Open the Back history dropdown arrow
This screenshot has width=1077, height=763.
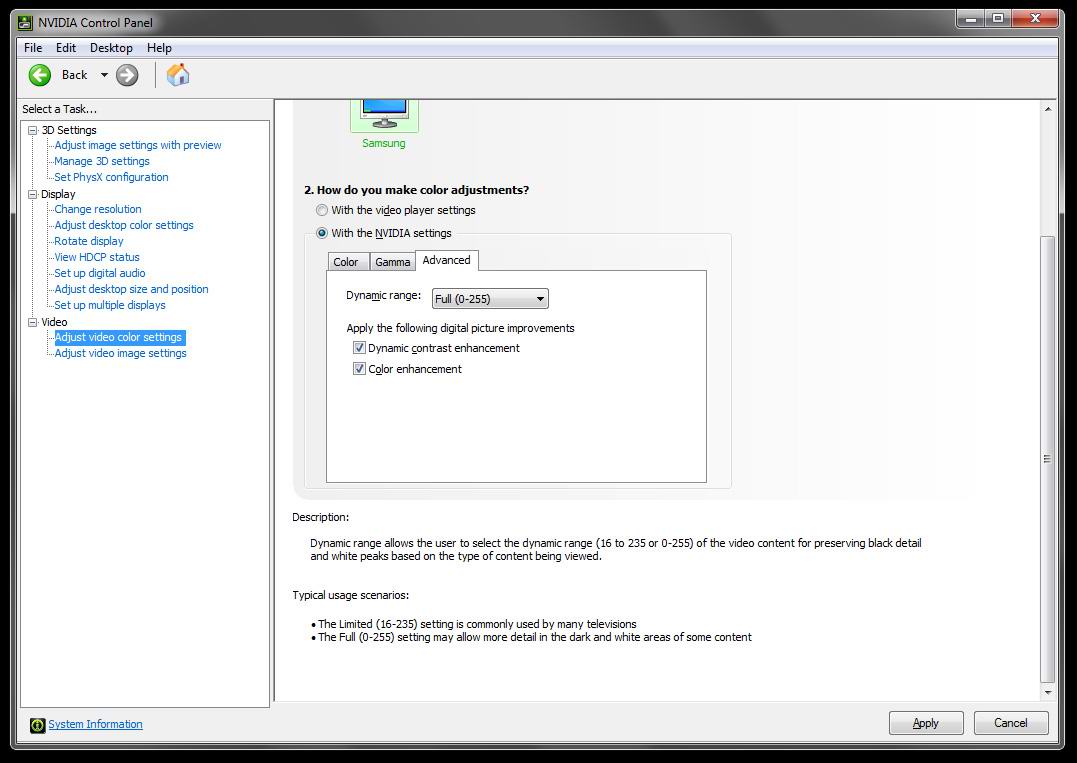[x=103, y=75]
